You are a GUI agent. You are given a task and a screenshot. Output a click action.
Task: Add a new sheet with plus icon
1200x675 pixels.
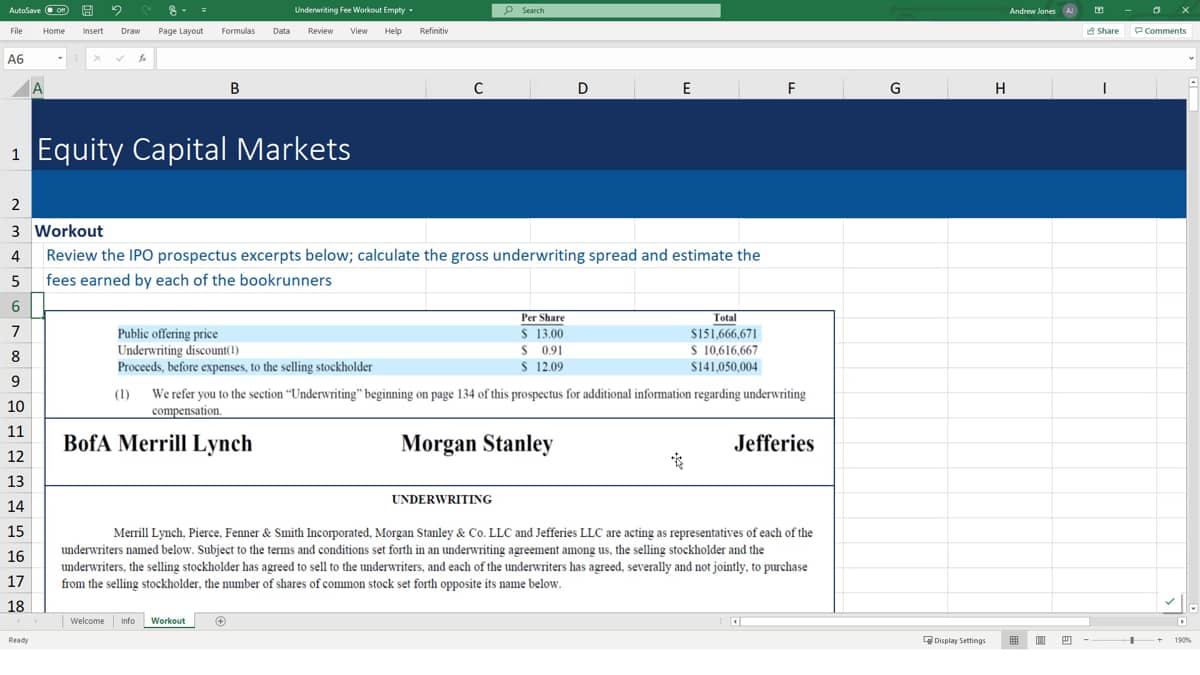[x=221, y=621]
